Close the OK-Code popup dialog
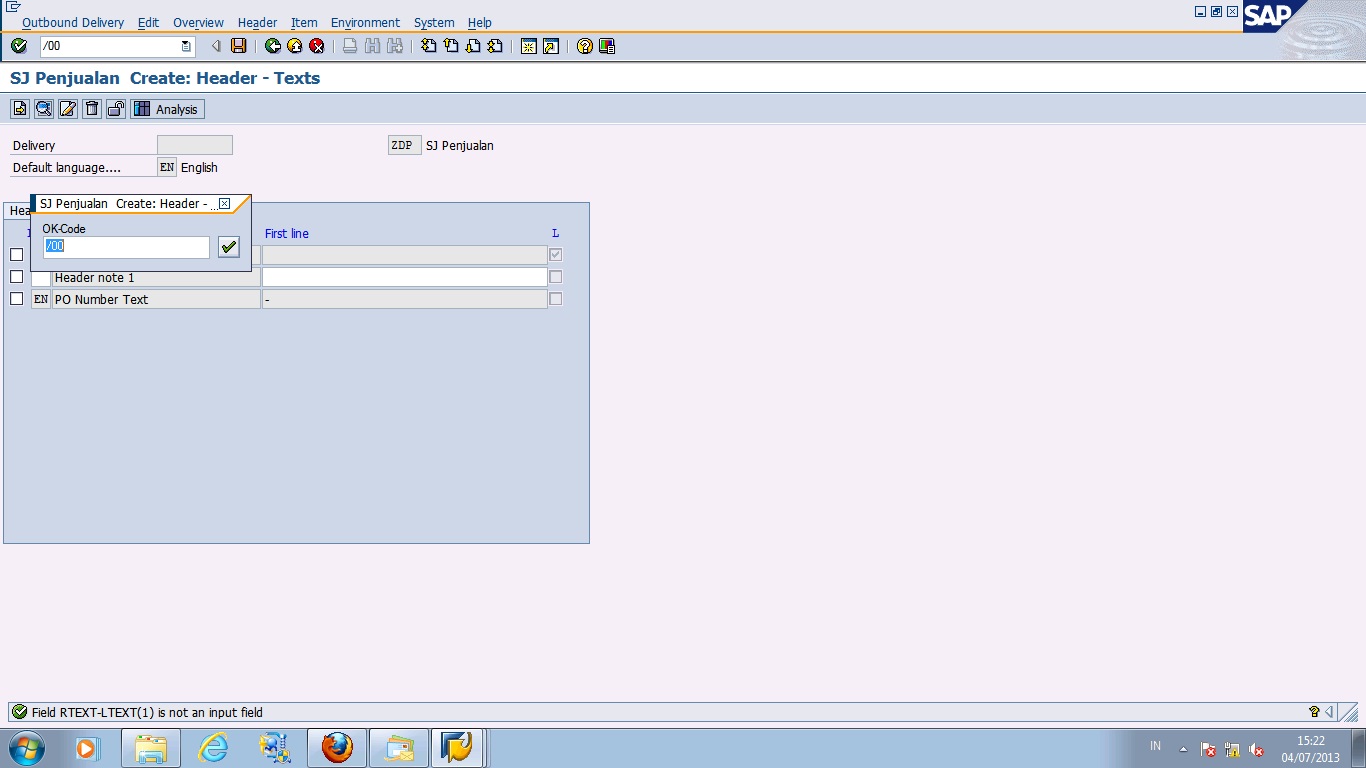Screen dimensions: 1366x768 tap(224, 204)
